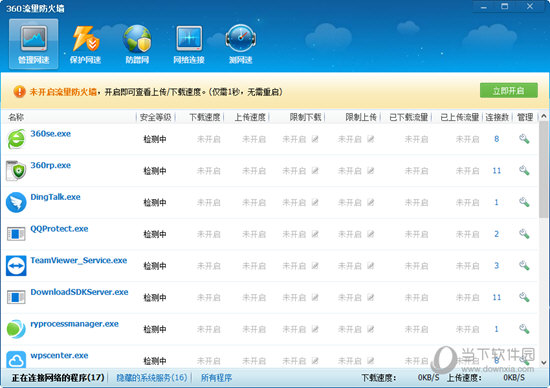The height and width of the screenshot is (388, 550).
Task: Open manage wrench for 360se.exe
Action: click(x=524, y=139)
